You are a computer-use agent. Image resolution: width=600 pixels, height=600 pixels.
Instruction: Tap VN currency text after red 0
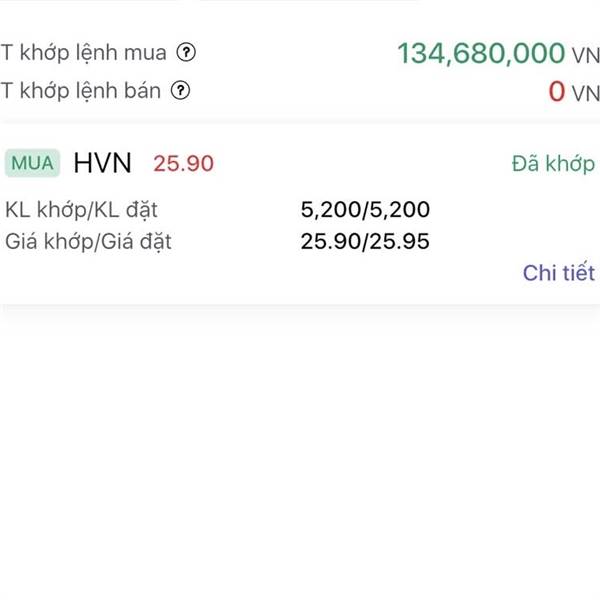(585, 93)
